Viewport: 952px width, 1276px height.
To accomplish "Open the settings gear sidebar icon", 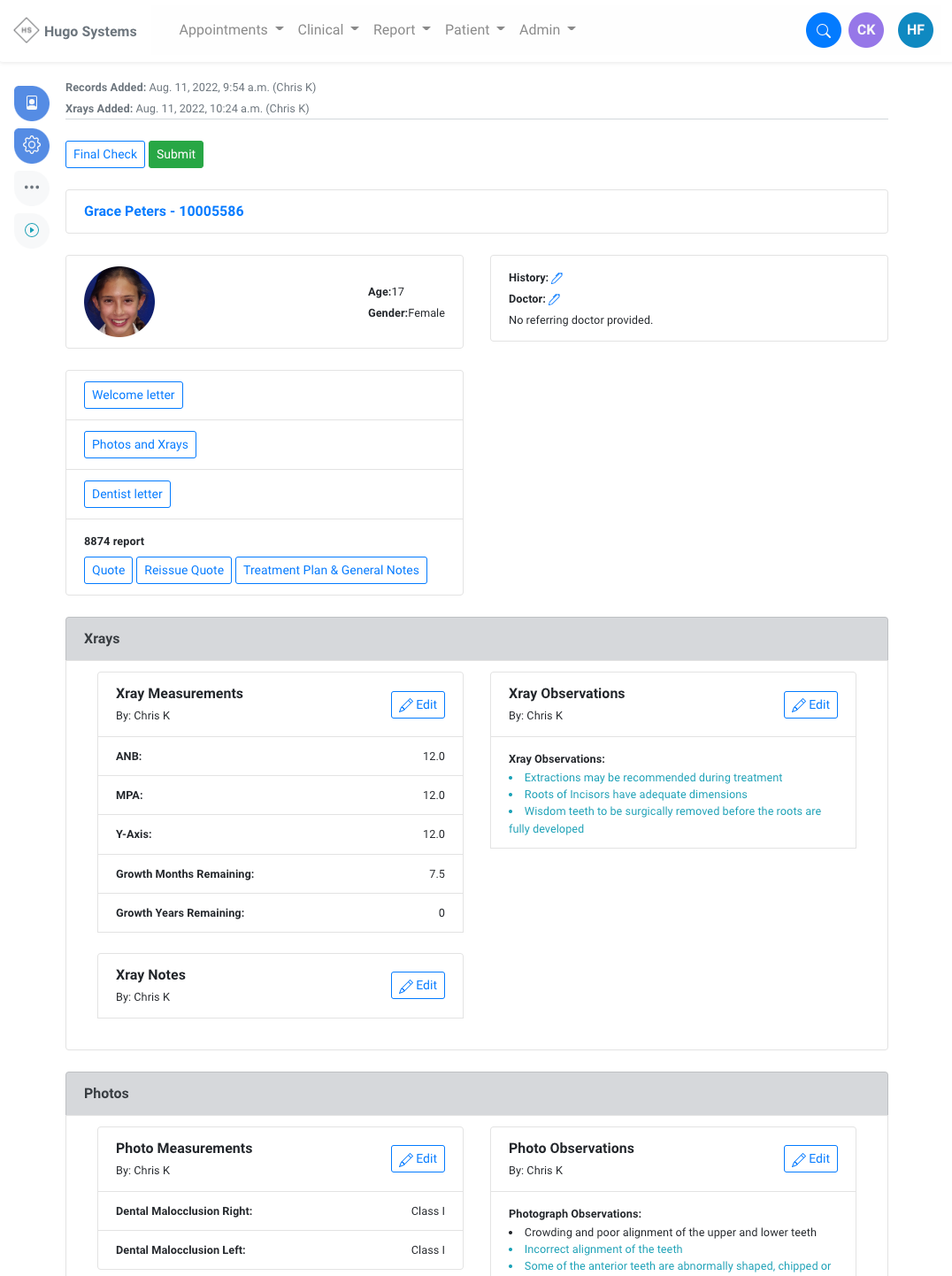I will pos(32,145).
